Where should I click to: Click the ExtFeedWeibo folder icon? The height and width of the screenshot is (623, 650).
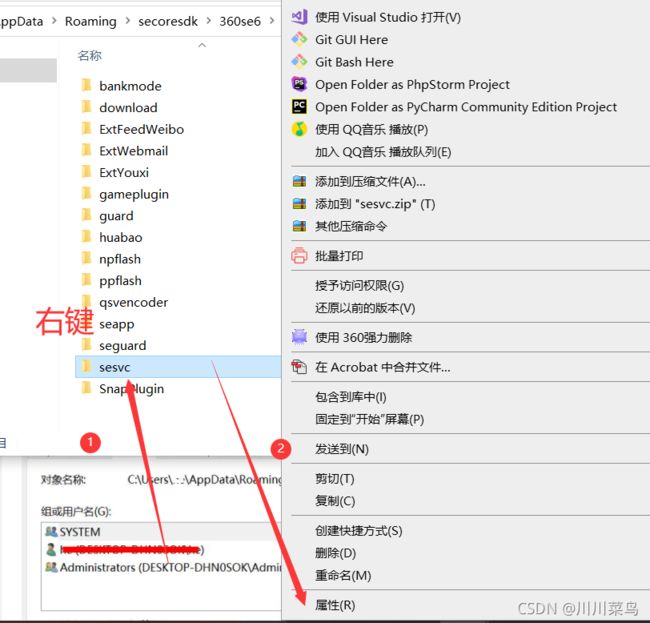pyautogui.click(x=86, y=128)
